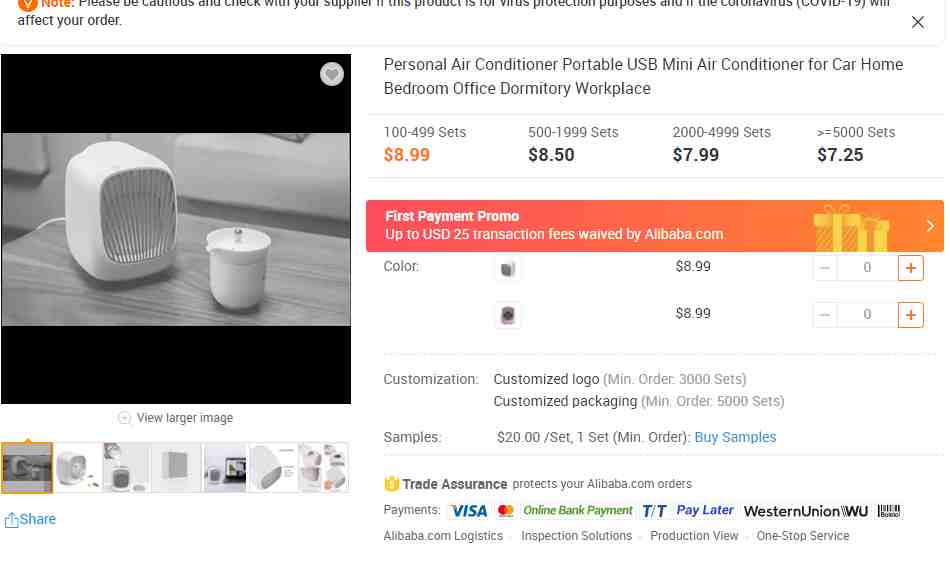This screenshot has height=563, width=950.
Task: Click the Trade Assurance shield icon
Action: coord(391,484)
